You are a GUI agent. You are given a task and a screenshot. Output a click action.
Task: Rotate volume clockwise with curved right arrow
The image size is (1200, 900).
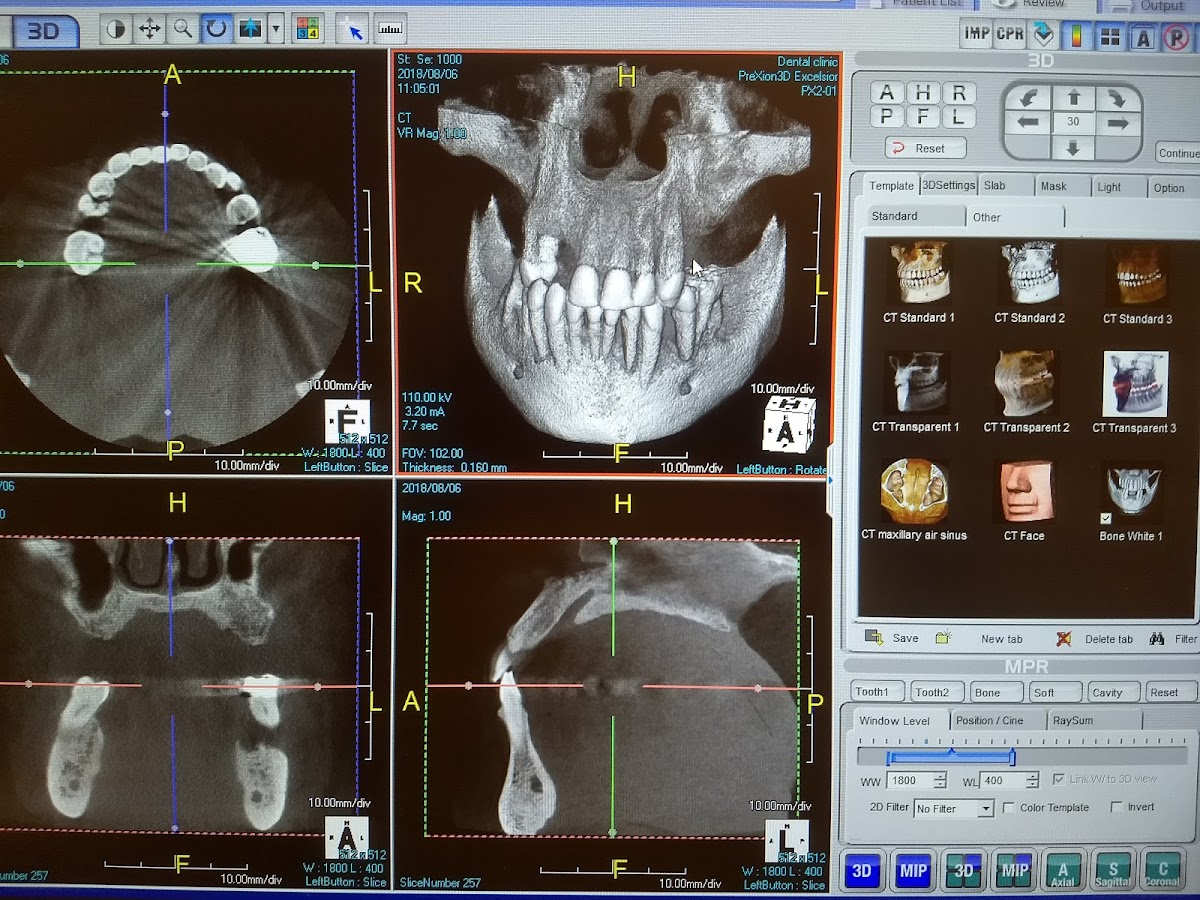pos(1118,98)
